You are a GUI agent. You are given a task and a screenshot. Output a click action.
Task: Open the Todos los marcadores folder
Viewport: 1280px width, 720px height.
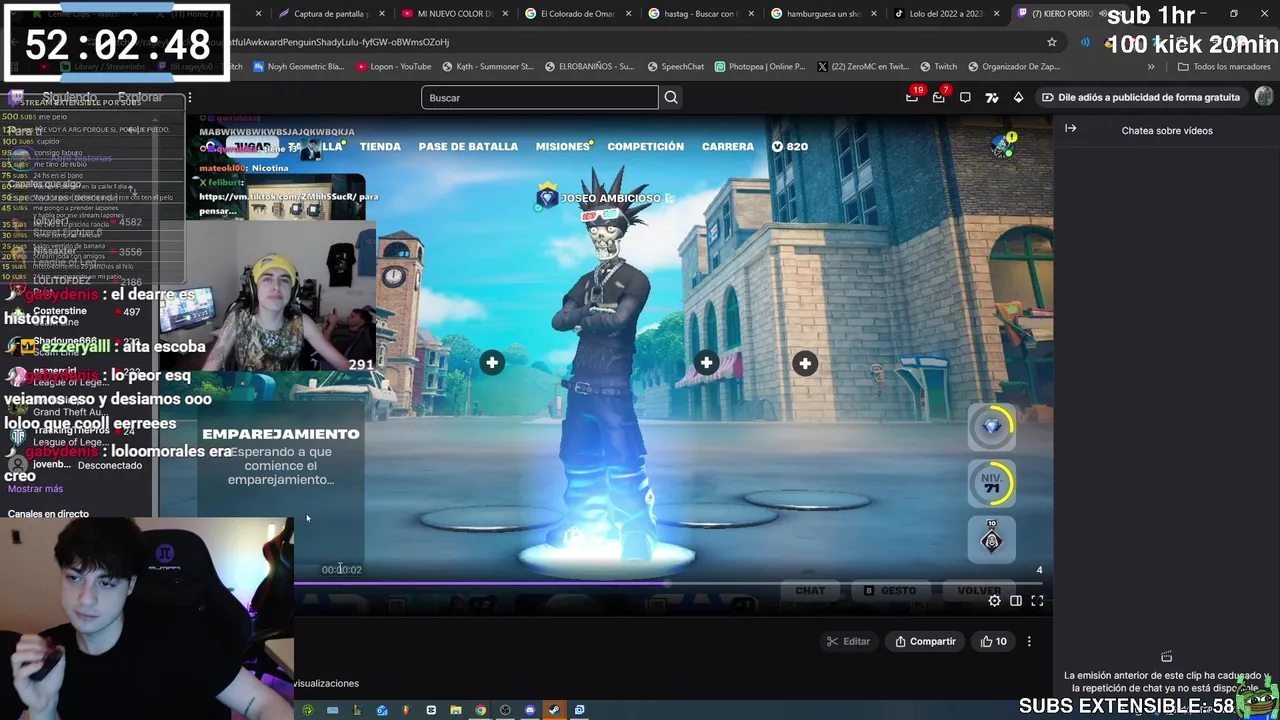point(1224,67)
